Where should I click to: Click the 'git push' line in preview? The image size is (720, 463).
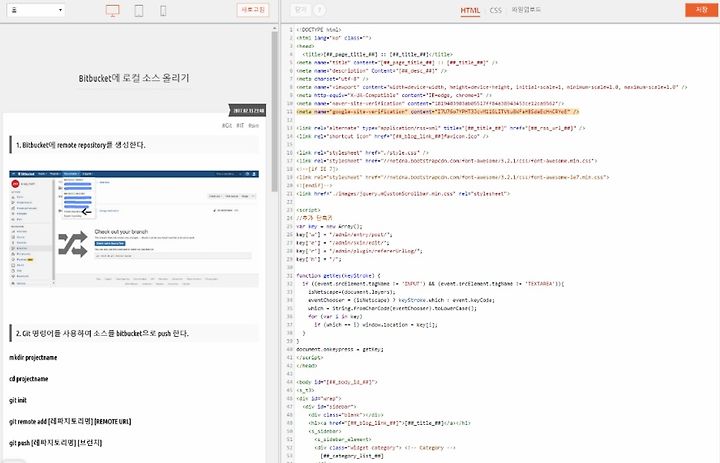[x=56, y=443]
